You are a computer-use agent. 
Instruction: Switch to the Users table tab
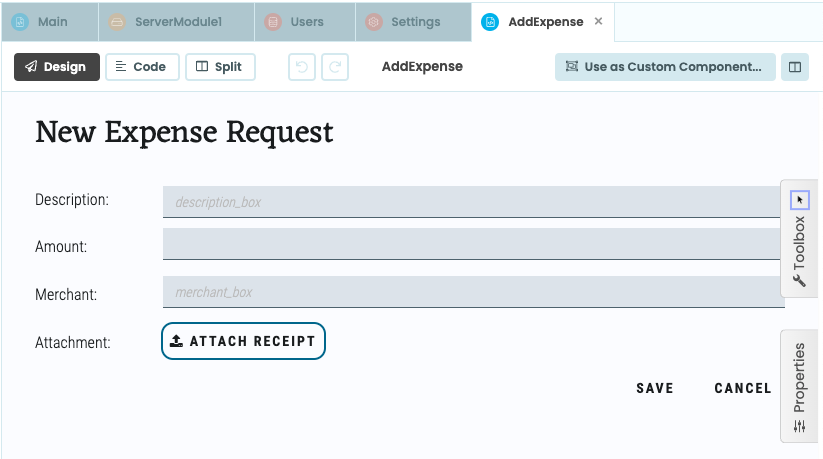[297, 21]
